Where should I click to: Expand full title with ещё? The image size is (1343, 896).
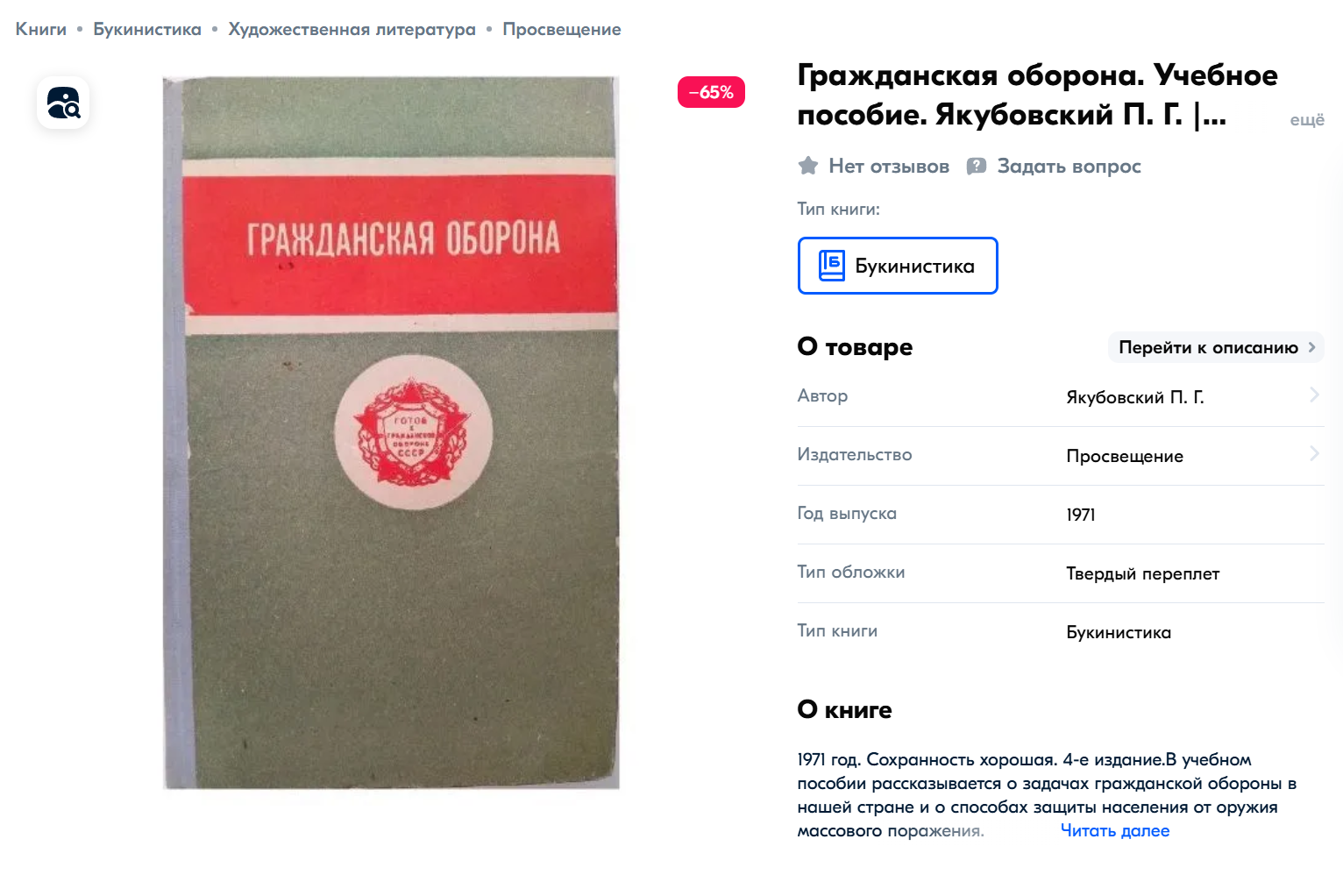(1307, 120)
